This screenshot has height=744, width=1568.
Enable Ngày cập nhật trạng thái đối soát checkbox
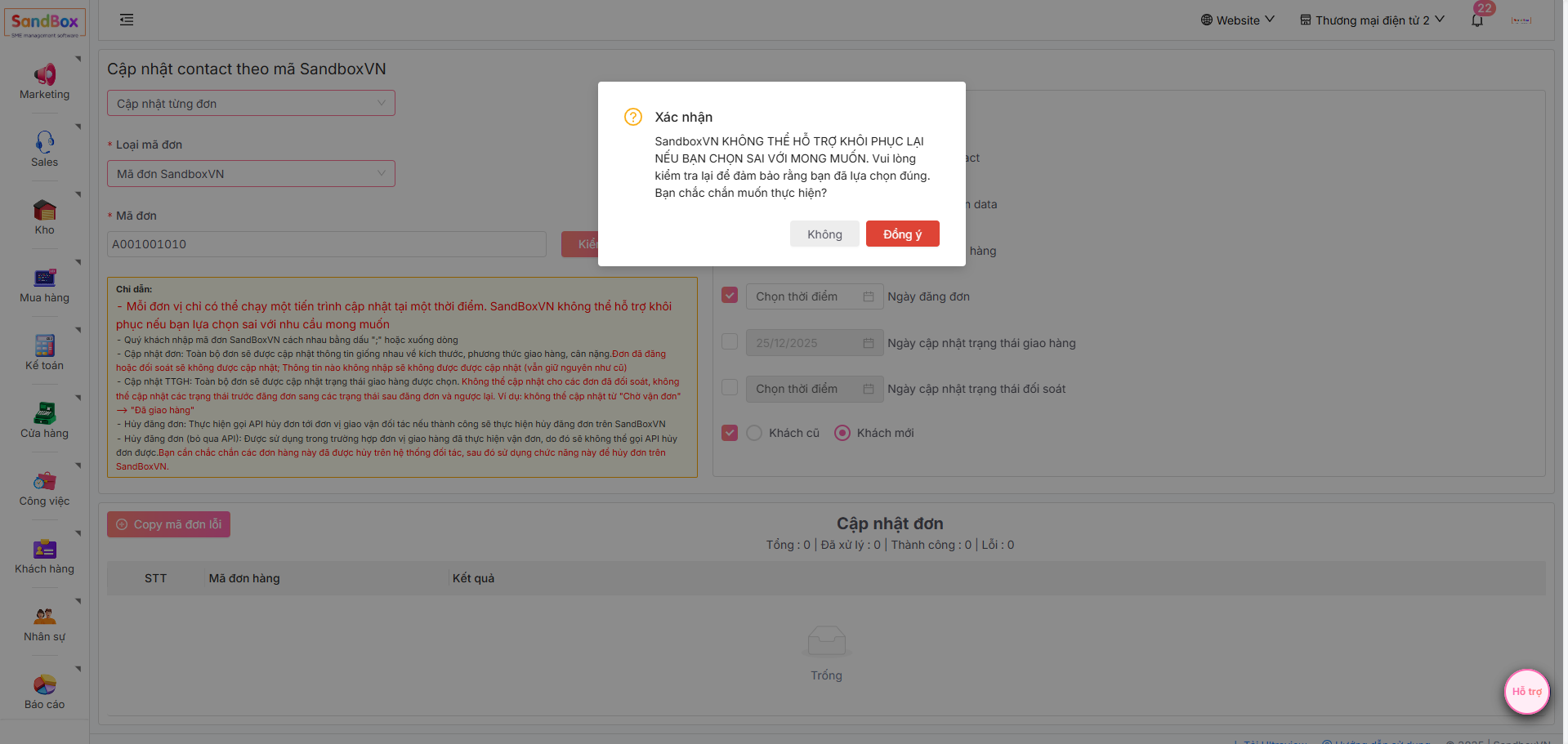(730, 388)
